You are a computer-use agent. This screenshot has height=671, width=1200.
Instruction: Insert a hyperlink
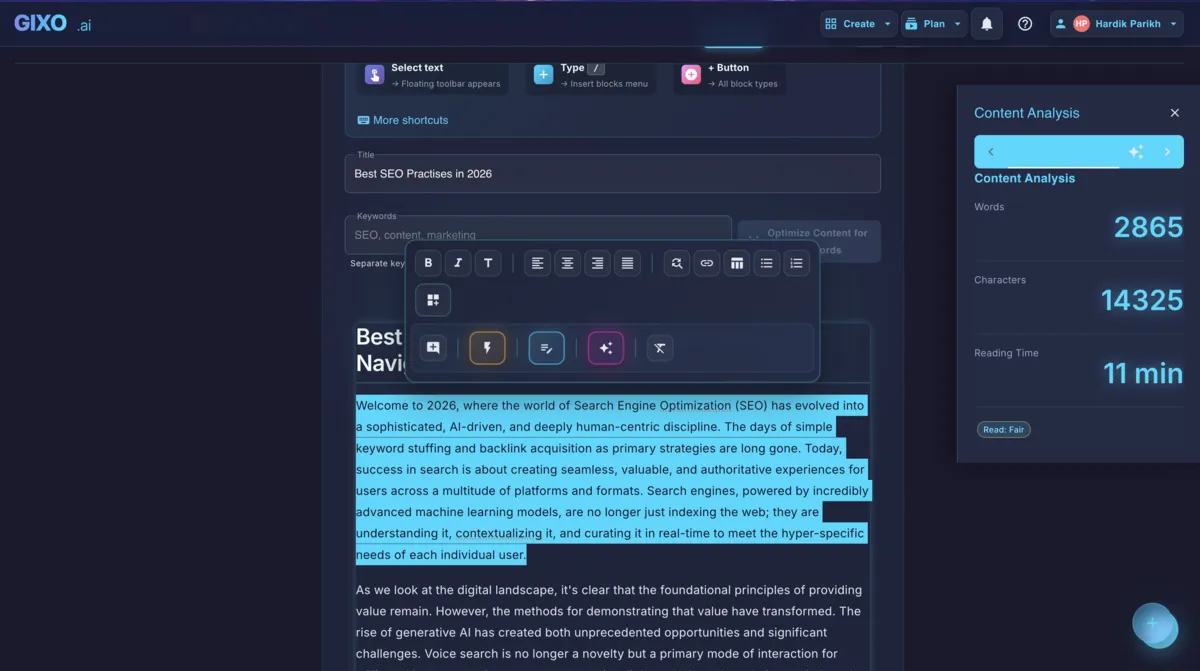click(706, 262)
